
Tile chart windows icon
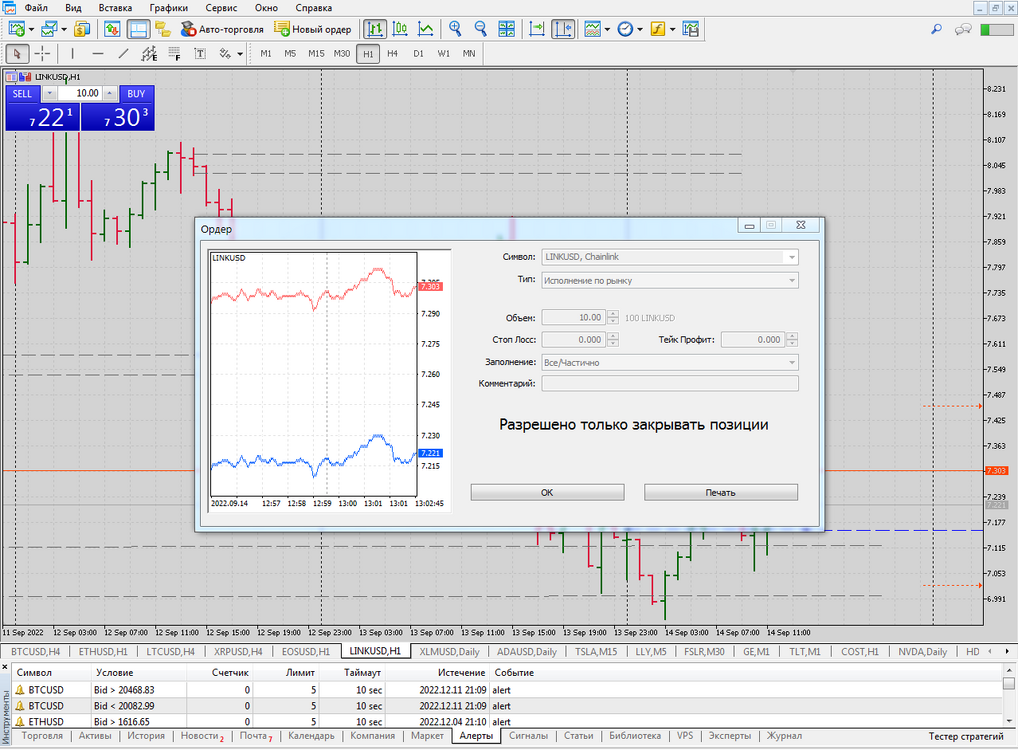(x=506, y=29)
